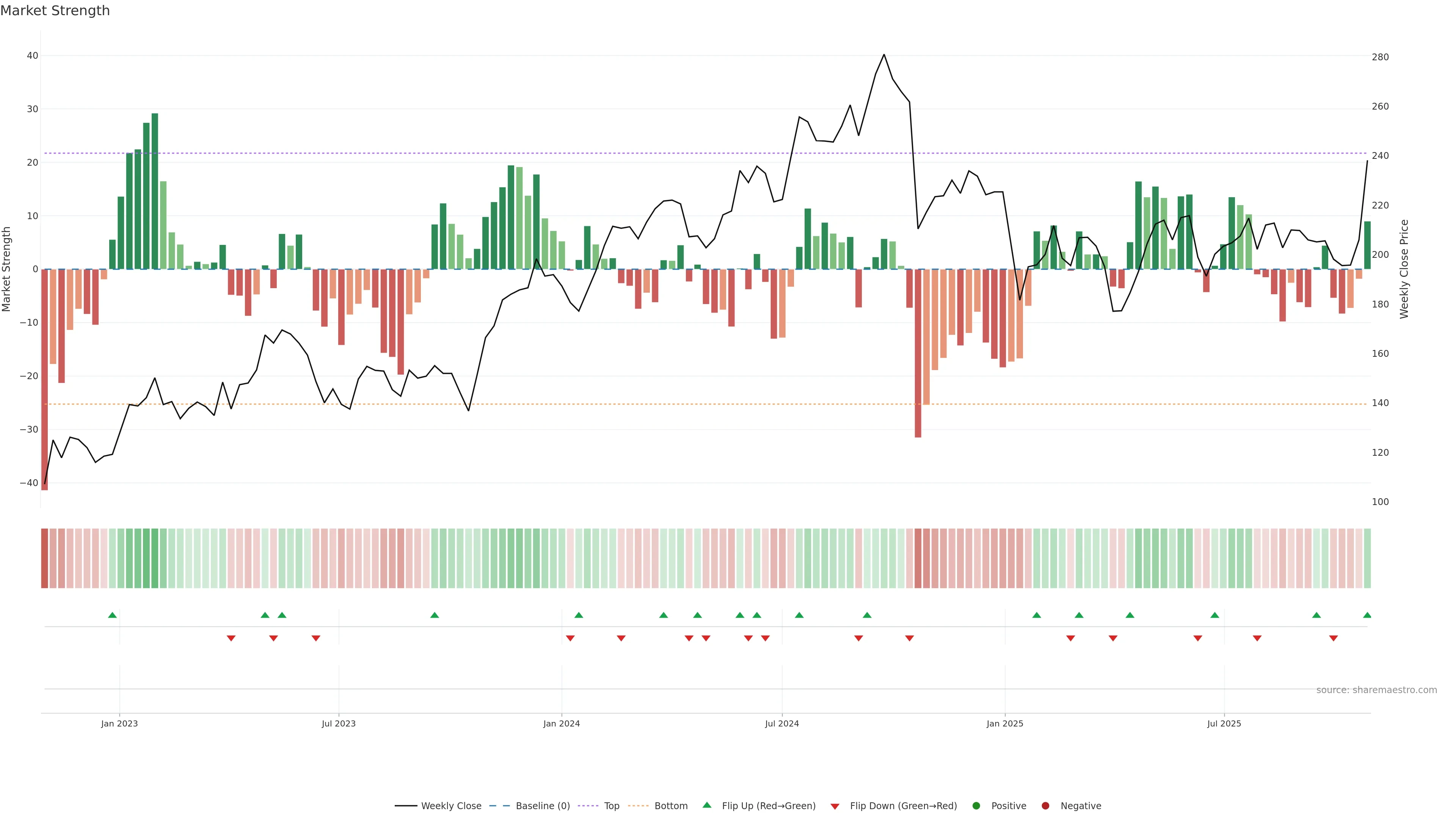Image resolution: width=1456 pixels, height=819 pixels.
Task: Click the rightmost red flip-down triangle marker
Action: click(1334, 638)
